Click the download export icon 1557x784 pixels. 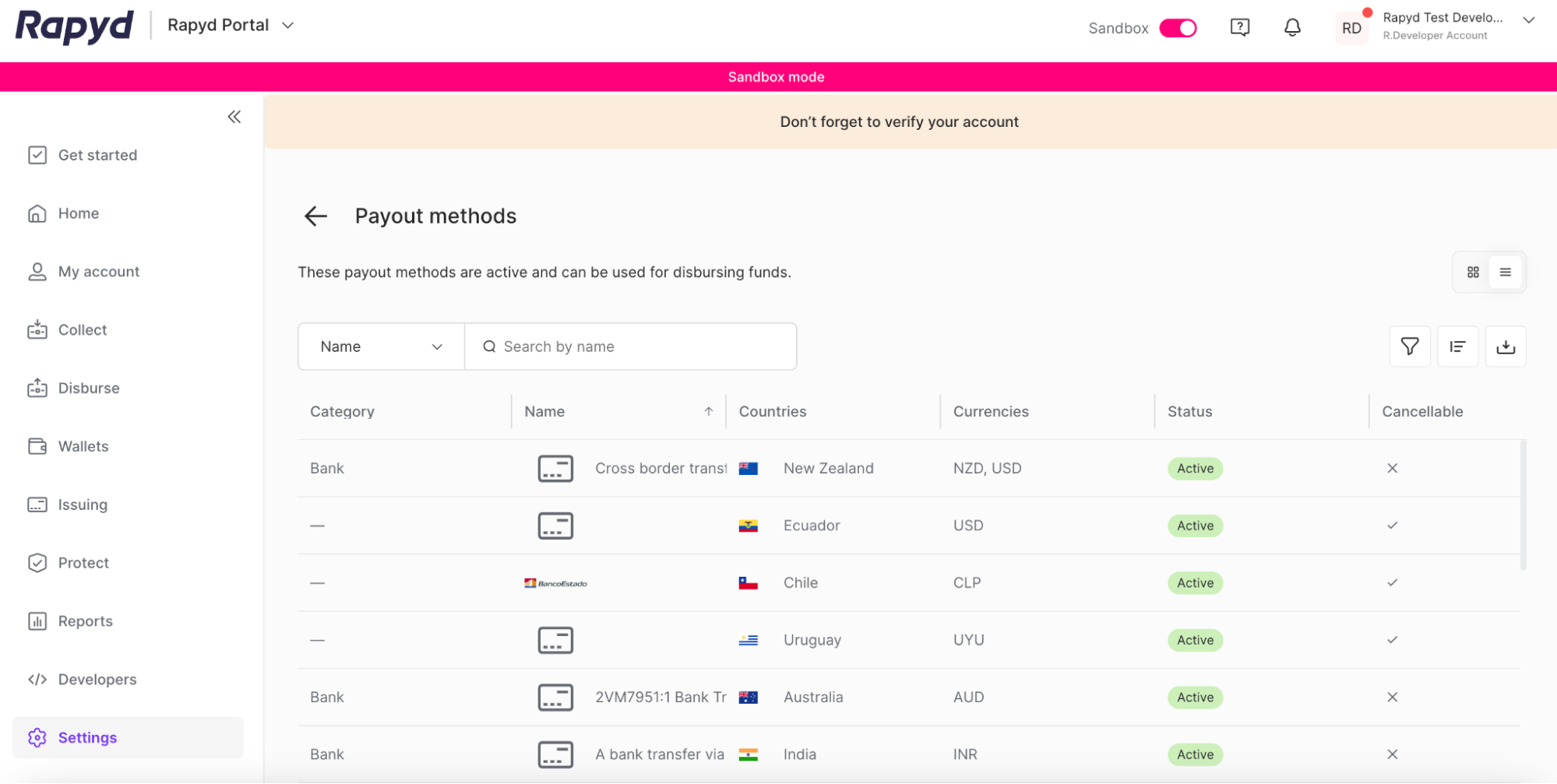[x=1506, y=346]
